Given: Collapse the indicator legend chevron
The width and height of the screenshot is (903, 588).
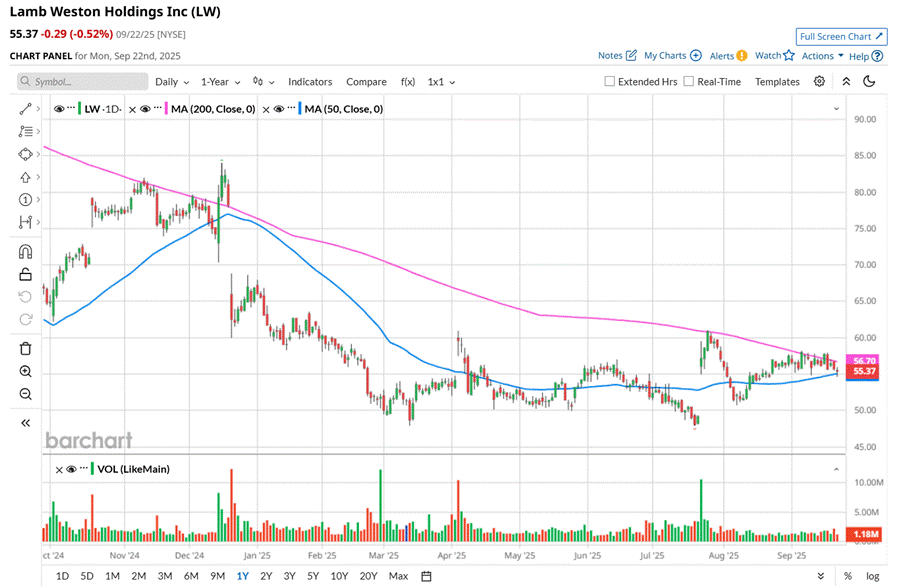Looking at the screenshot, I should [x=836, y=108].
